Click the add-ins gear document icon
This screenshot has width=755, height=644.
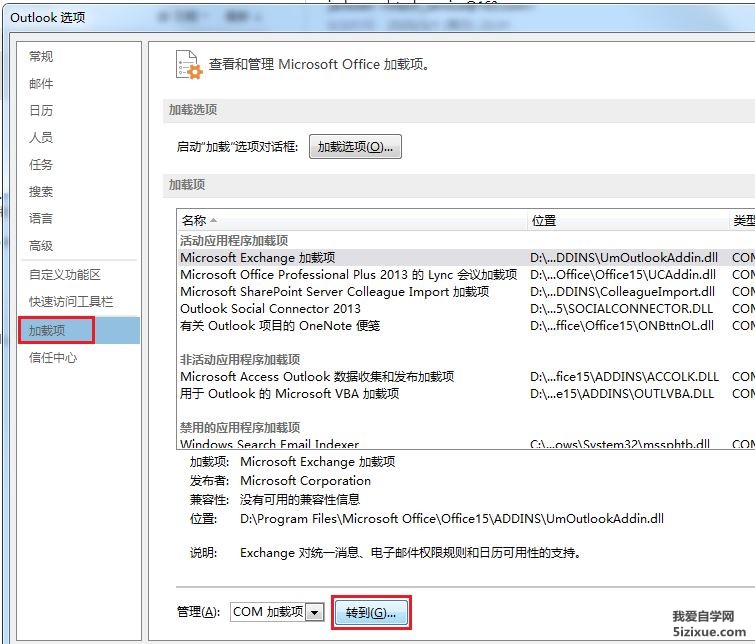pyautogui.click(x=189, y=65)
